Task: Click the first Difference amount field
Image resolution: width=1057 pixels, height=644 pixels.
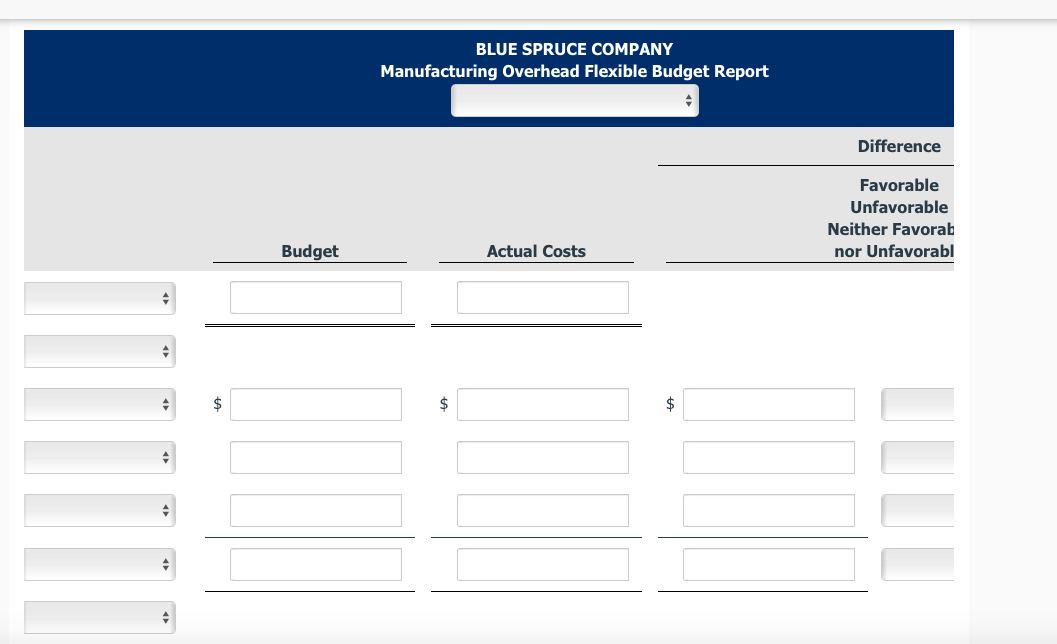Action: click(768, 404)
